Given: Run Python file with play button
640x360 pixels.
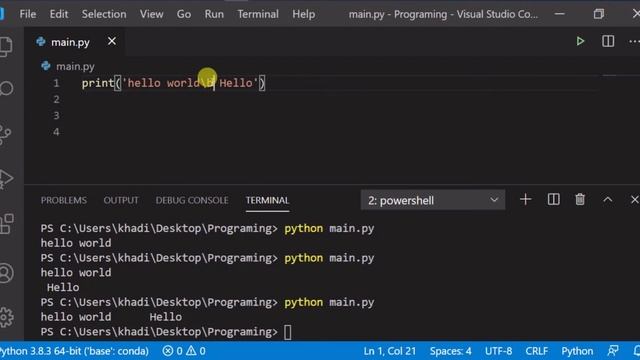Looking at the screenshot, I should coord(580,41).
